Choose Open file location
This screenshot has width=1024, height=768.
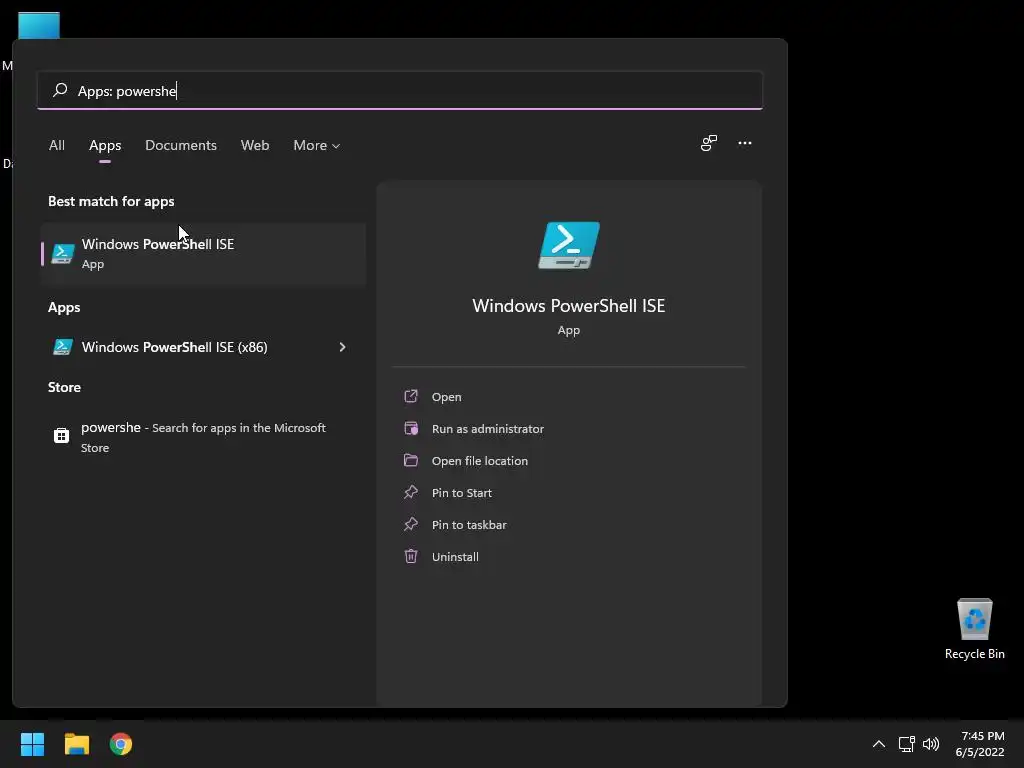[x=480, y=461]
